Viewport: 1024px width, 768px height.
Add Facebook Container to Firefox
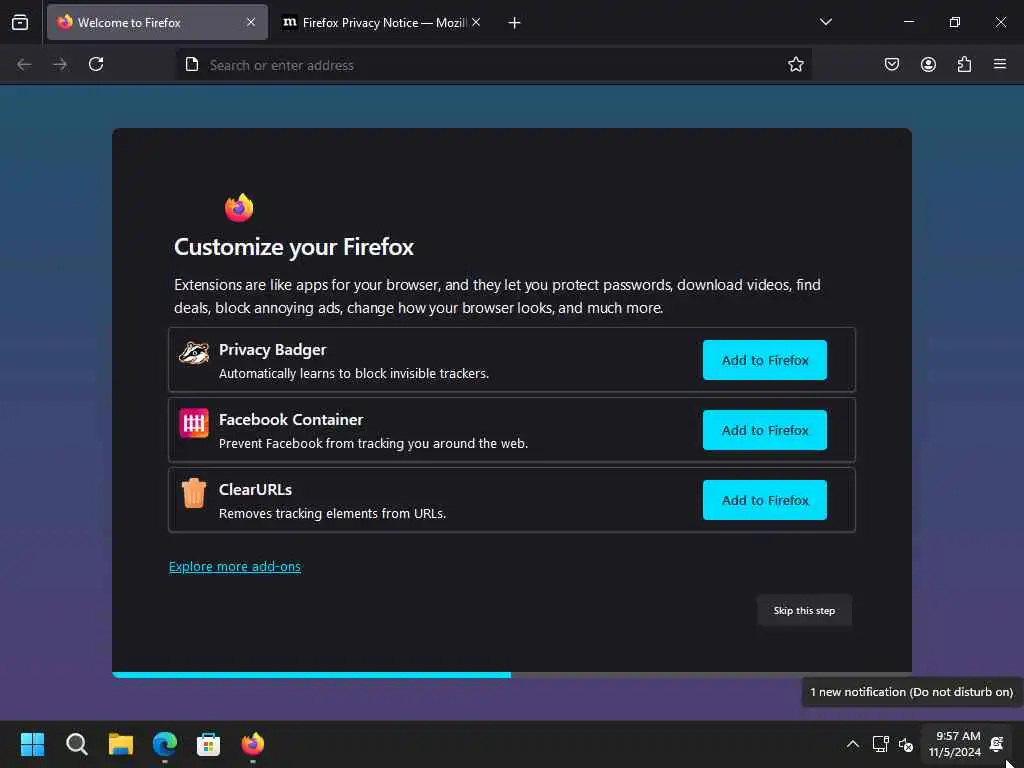coord(765,430)
